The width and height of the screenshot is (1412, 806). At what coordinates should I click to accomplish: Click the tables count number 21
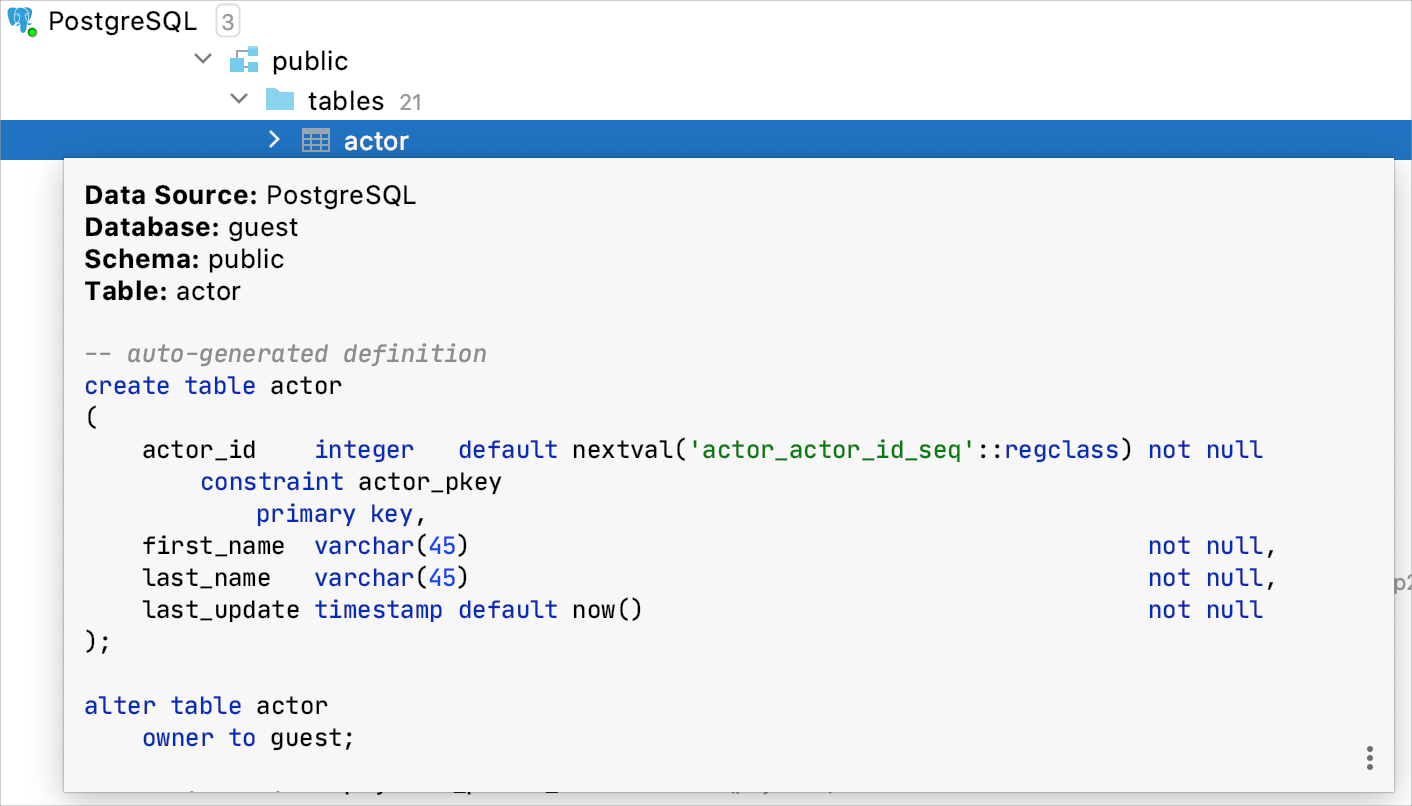click(x=410, y=102)
